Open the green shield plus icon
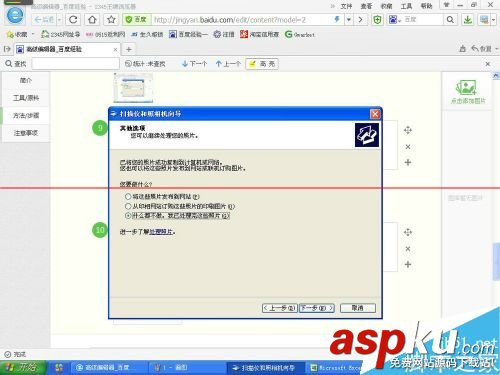 pos(377,20)
